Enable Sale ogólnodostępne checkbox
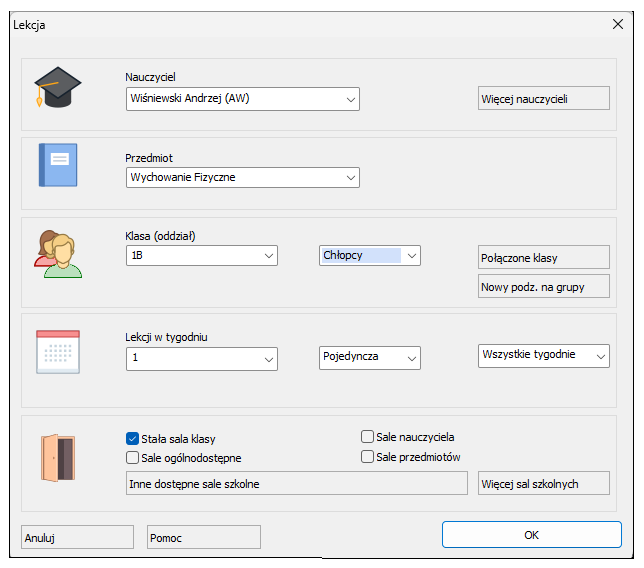Viewport: 644px width, 568px height. 132,458
